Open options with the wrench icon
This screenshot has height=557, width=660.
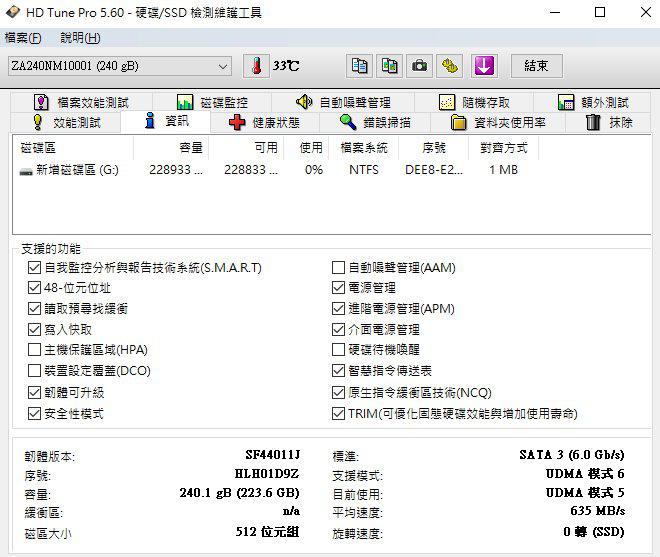click(450, 66)
